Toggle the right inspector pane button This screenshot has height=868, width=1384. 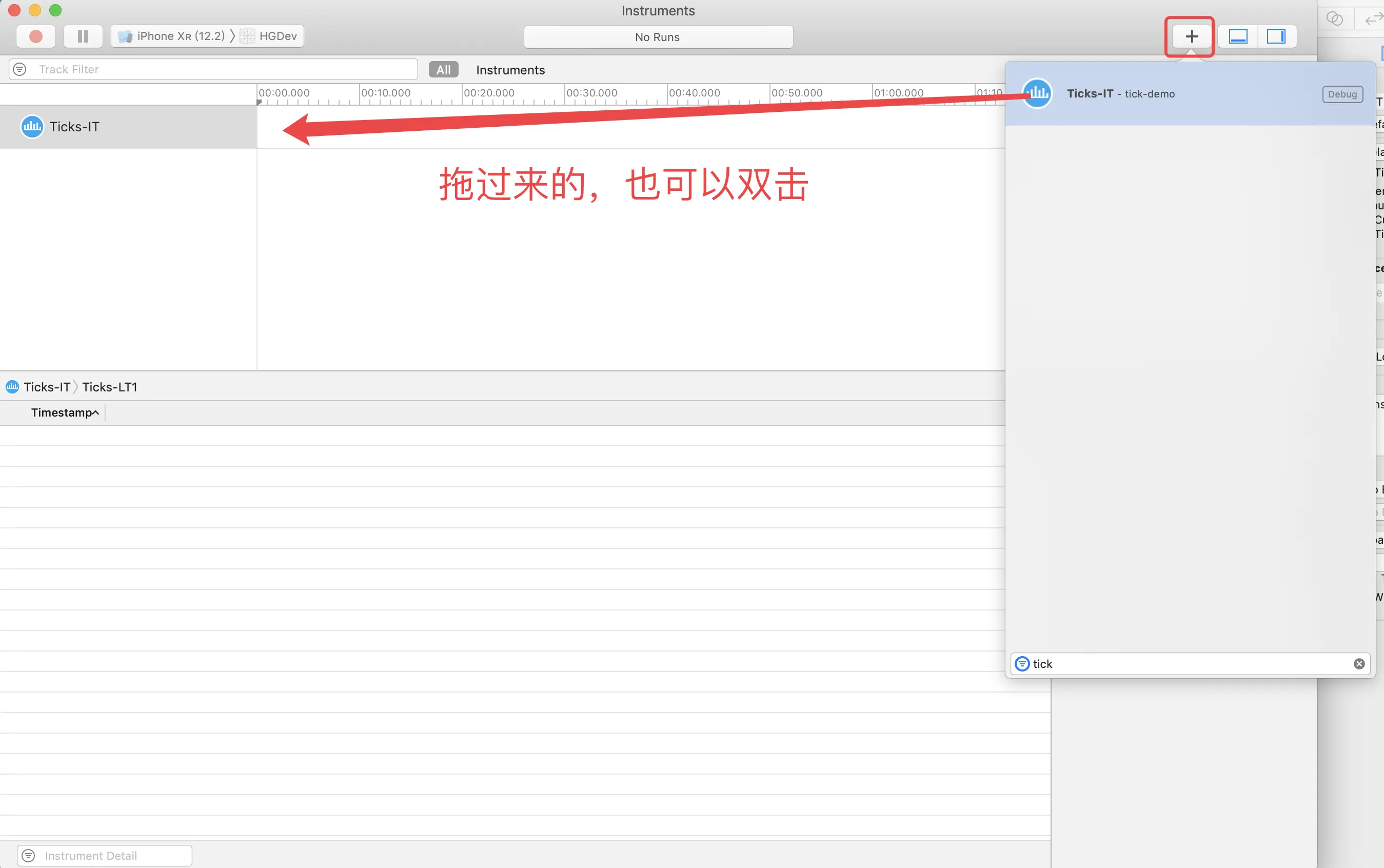click(1276, 37)
